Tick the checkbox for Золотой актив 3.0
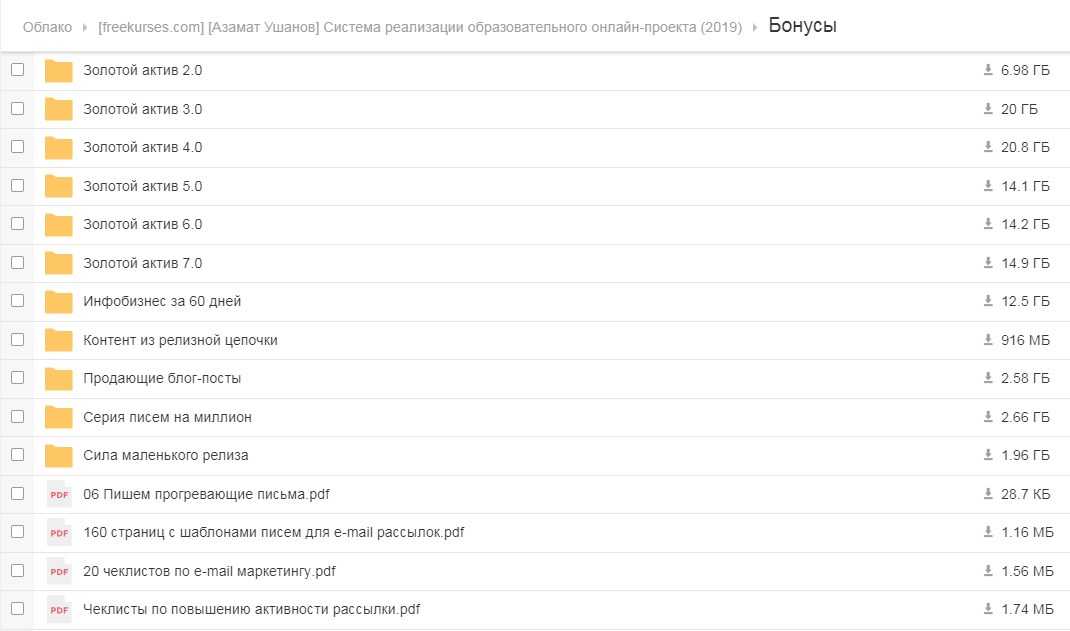 pos(17,108)
